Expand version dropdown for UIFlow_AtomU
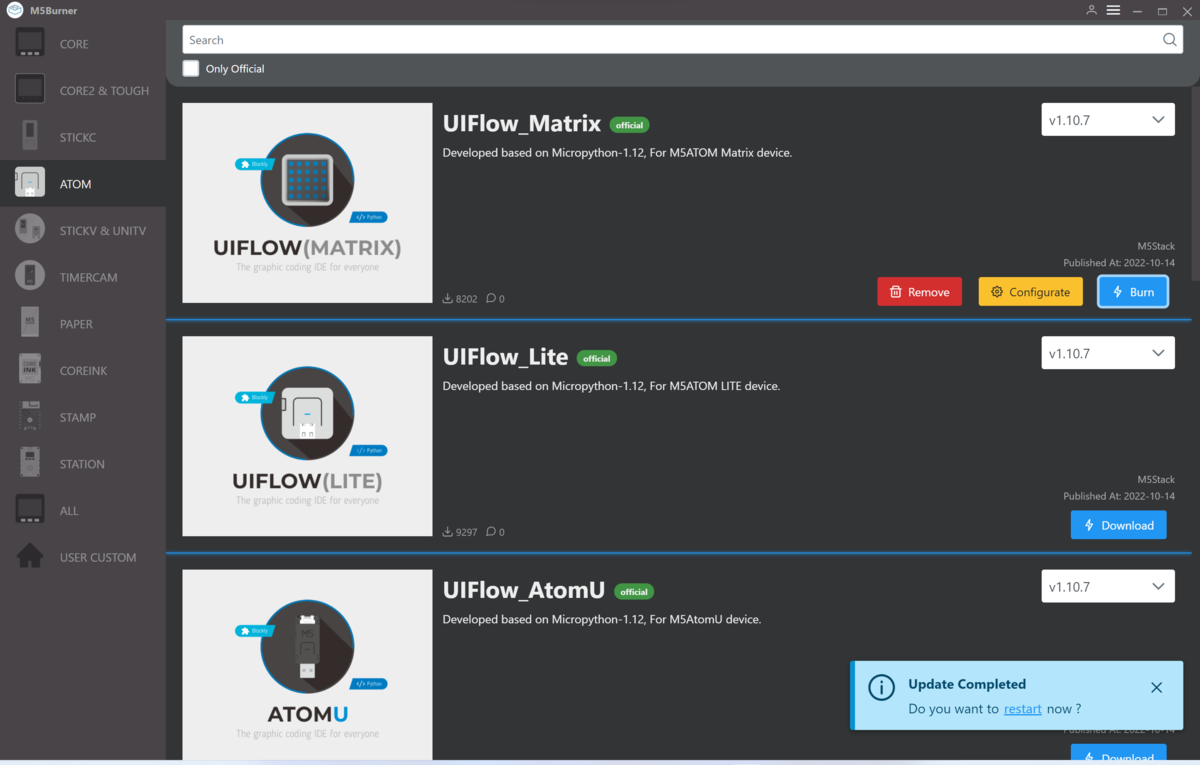The height and width of the screenshot is (765, 1200). click(x=1108, y=586)
